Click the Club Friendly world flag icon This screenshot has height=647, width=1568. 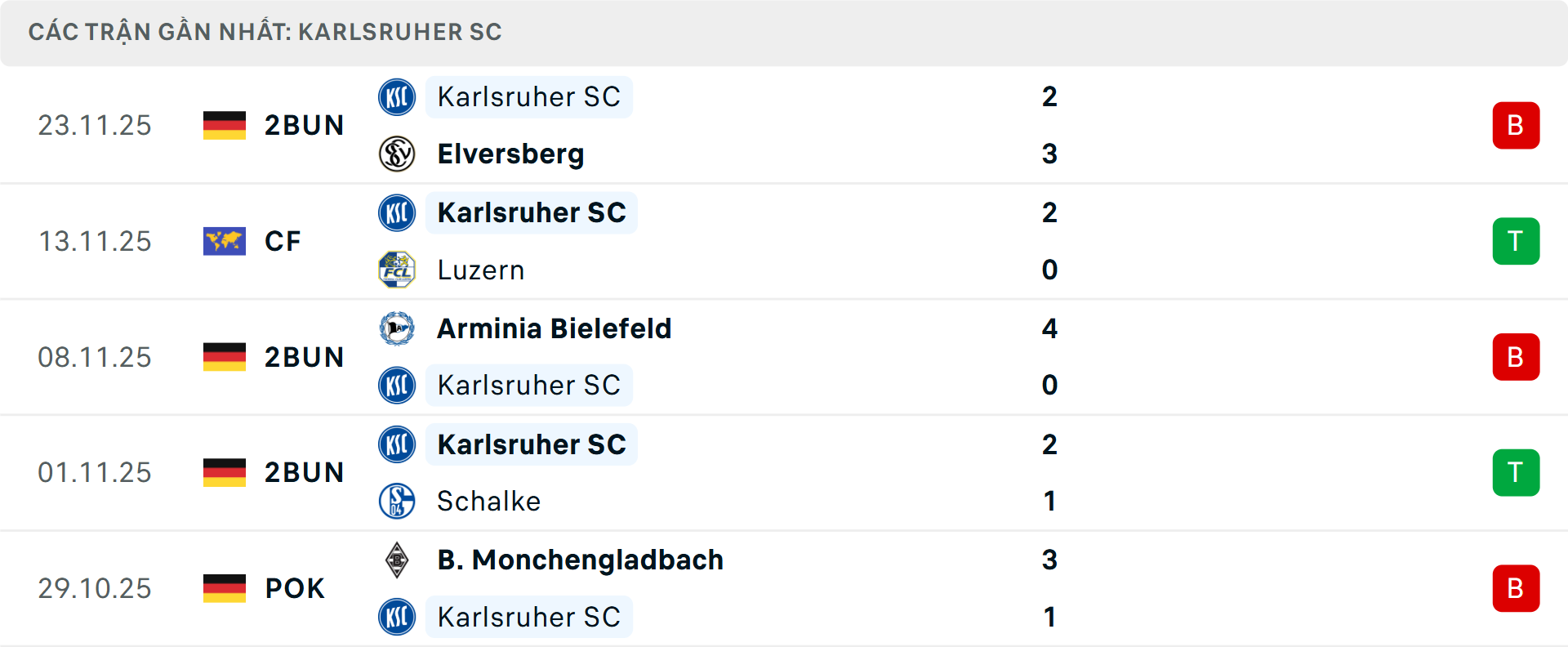point(225,241)
